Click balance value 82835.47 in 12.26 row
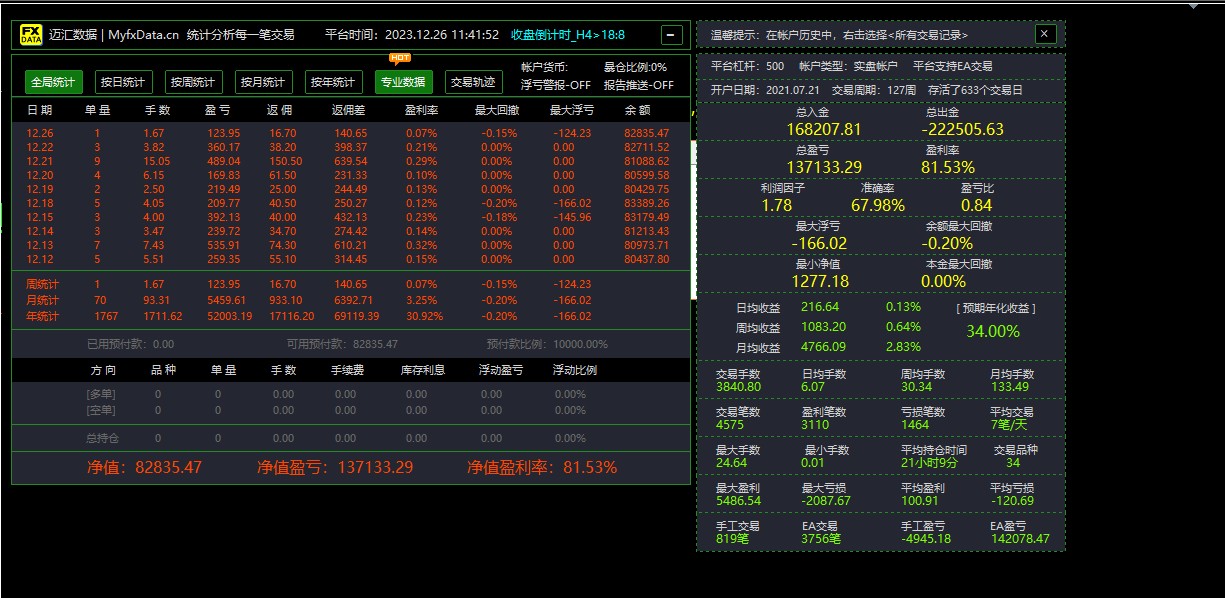The height and width of the screenshot is (598, 1225). (646, 133)
